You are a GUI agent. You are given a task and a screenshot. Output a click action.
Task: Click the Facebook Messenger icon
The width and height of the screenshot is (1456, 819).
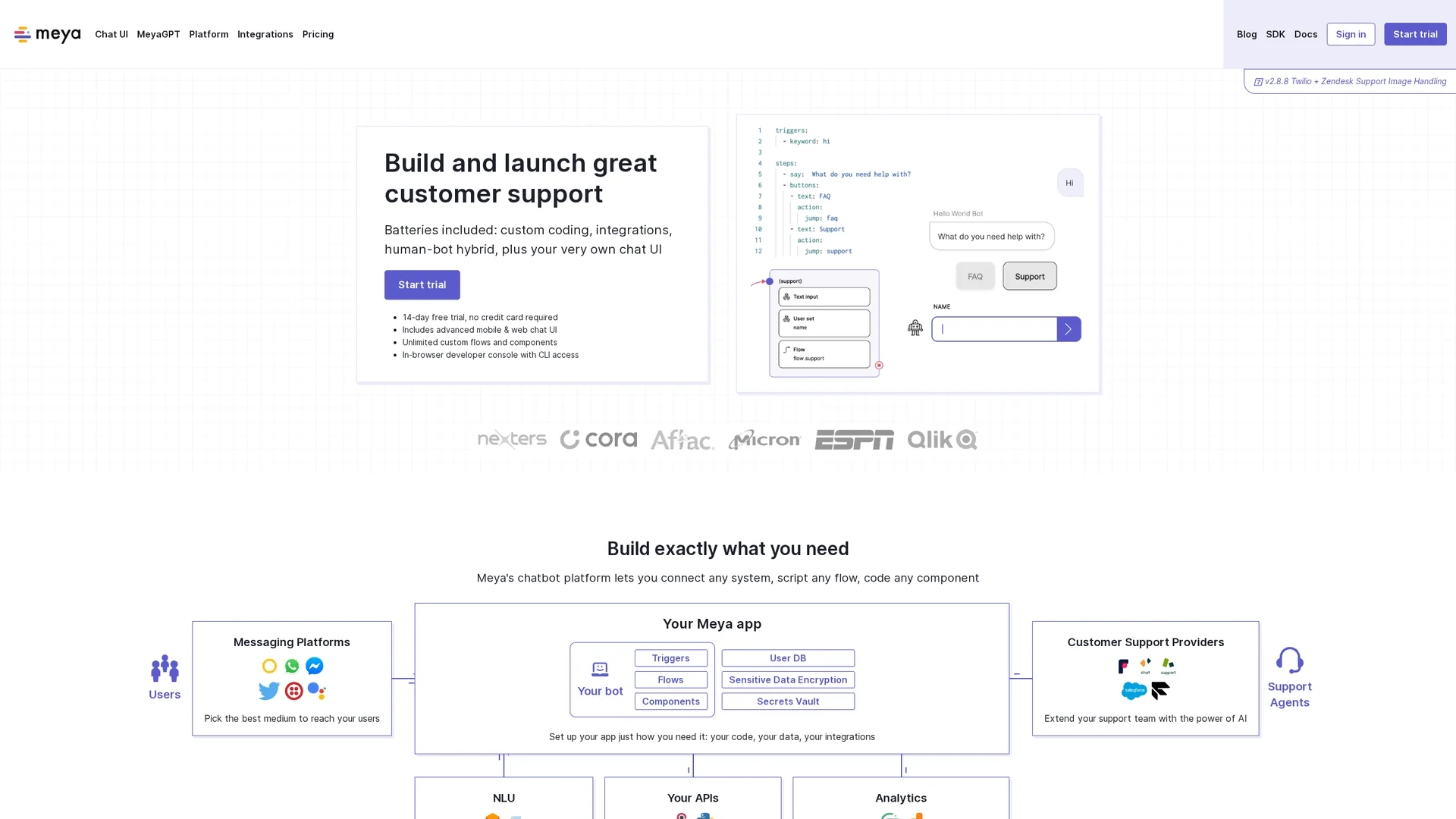click(315, 666)
